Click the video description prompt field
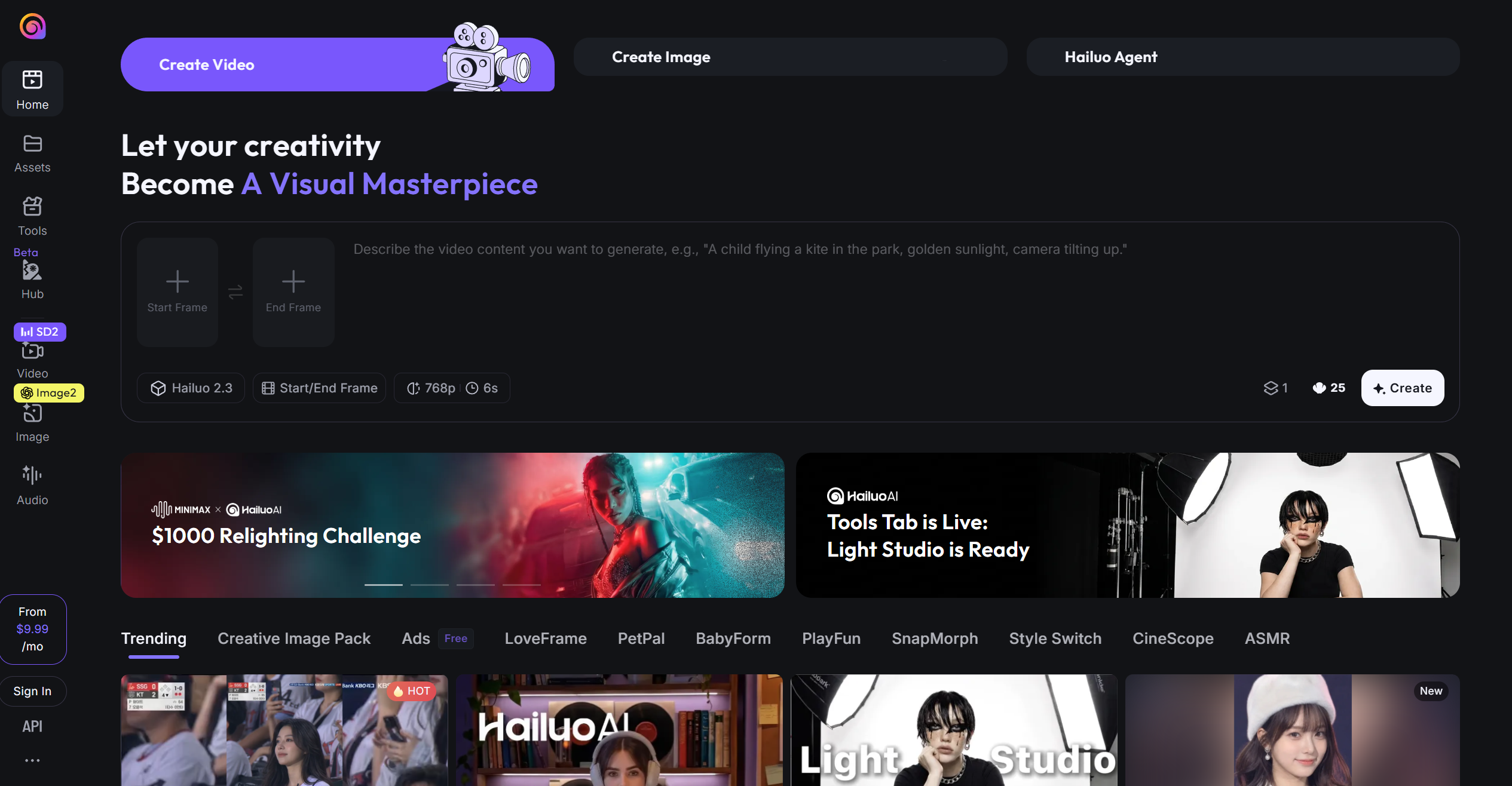 [896, 293]
